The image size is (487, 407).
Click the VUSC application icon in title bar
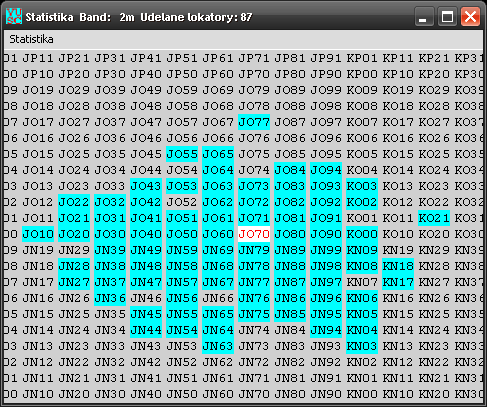pos(14,16)
